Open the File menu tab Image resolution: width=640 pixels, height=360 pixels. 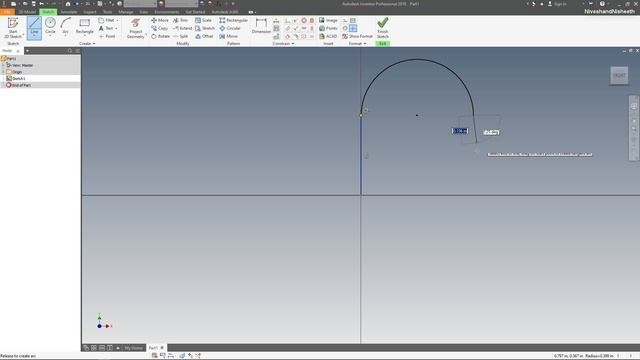7,12
